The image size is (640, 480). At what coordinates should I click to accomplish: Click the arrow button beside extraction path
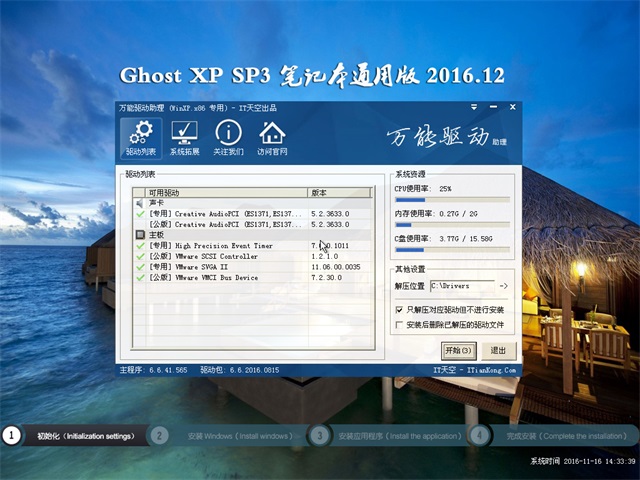503,287
